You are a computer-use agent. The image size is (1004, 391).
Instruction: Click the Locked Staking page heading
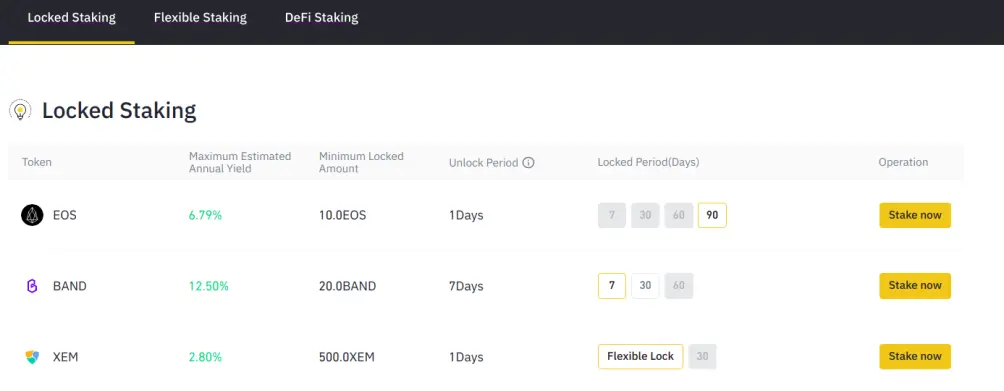(x=119, y=111)
